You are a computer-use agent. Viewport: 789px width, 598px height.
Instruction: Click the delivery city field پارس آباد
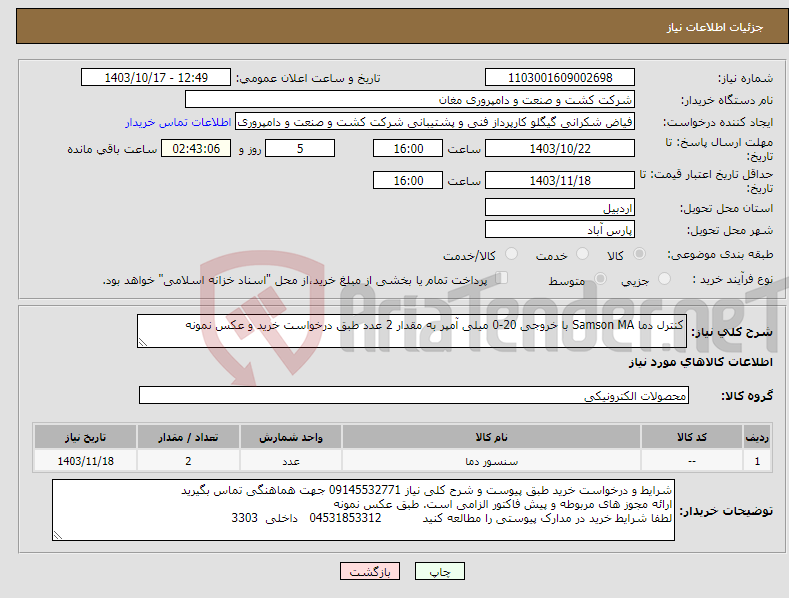(560, 230)
